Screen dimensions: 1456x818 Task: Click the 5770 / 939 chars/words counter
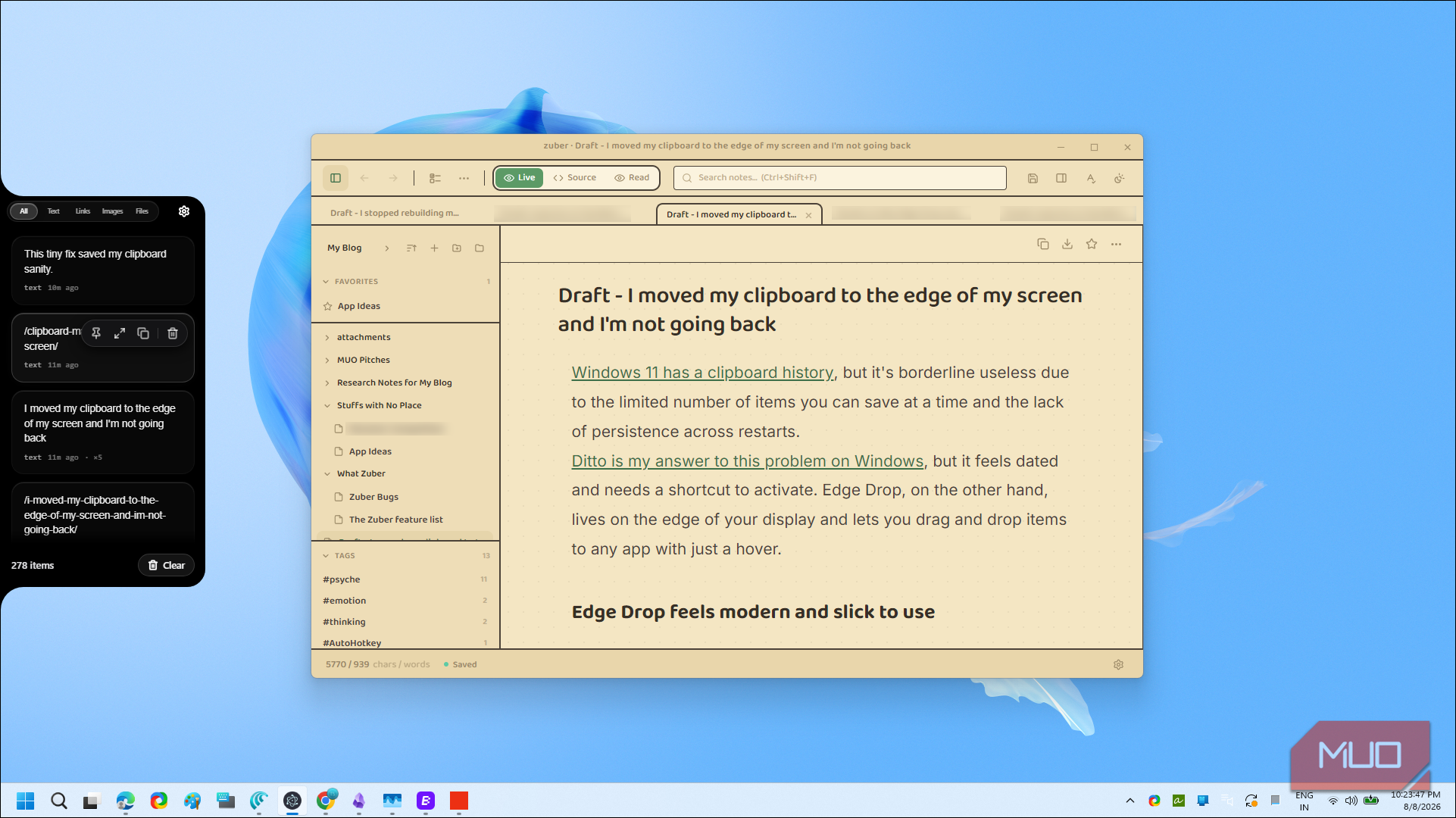point(377,665)
